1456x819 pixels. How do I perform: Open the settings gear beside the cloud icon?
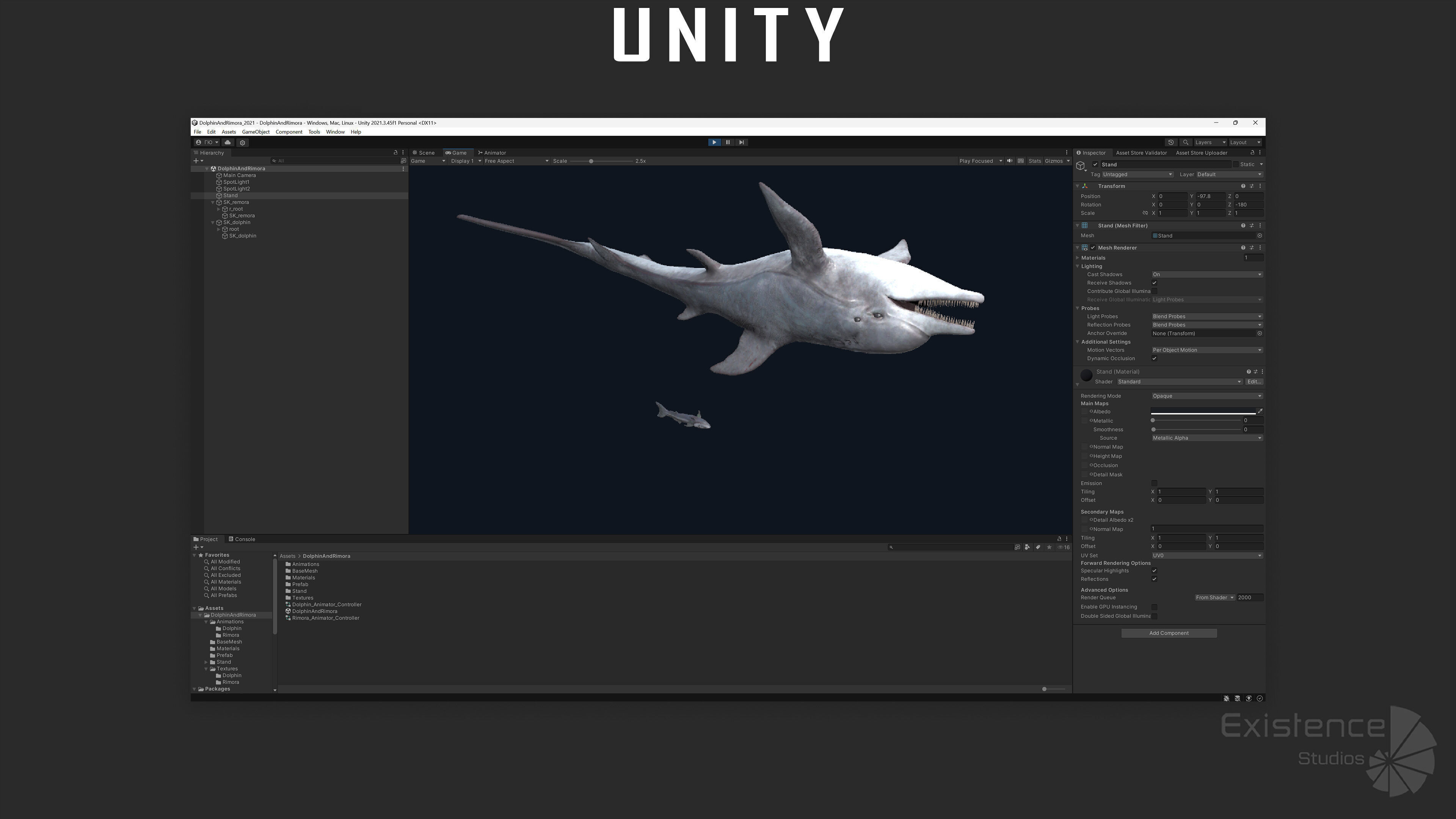click(x=243, y=143)
